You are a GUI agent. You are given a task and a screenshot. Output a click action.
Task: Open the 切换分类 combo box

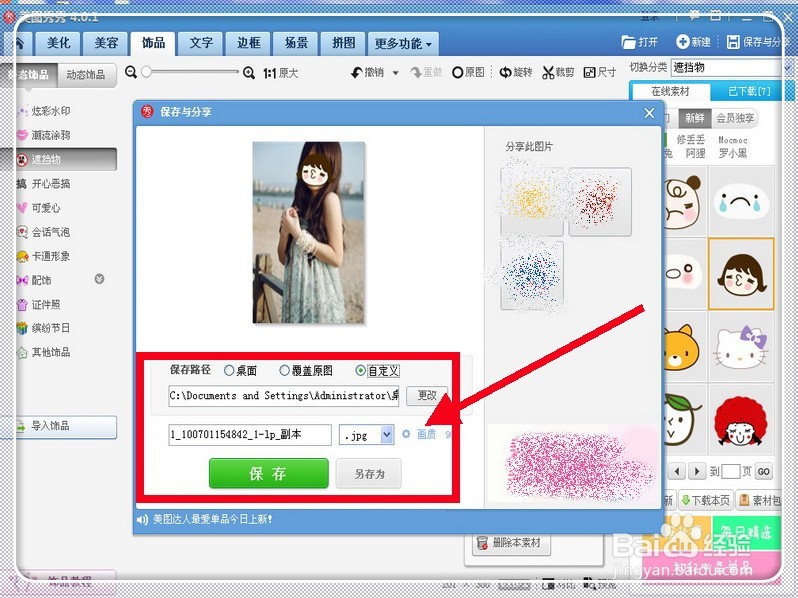click(x=728, y=68)
